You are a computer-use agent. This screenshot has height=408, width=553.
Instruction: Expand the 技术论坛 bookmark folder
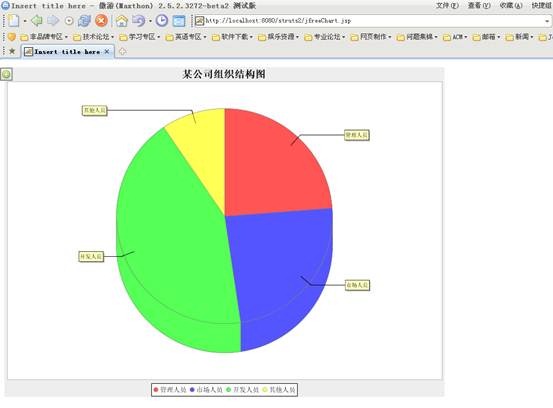tap(93, 37)
